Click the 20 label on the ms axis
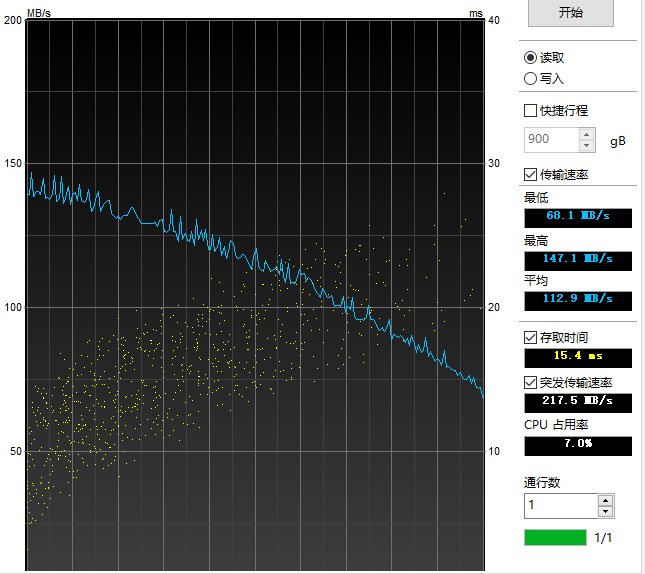Viewport: 645px width, 574px height. [494, 307]
